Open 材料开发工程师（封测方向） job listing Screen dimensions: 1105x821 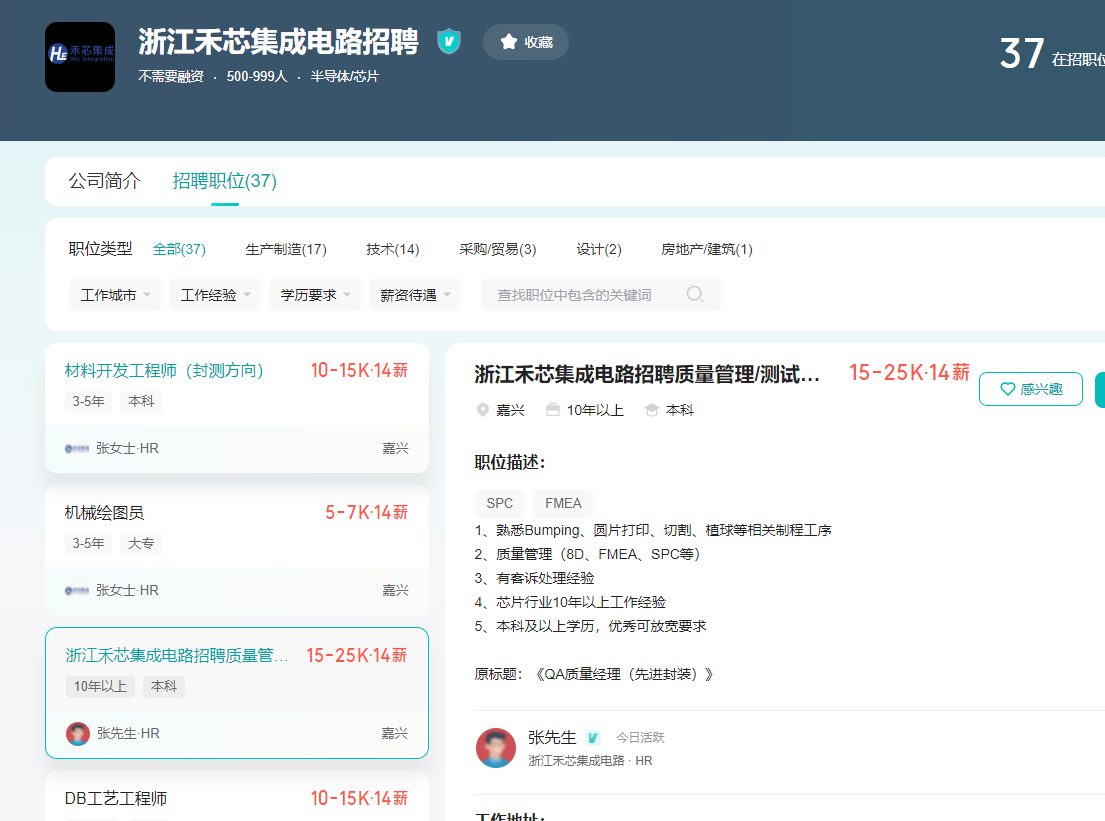pyautogui.click(x=163, y=371)
